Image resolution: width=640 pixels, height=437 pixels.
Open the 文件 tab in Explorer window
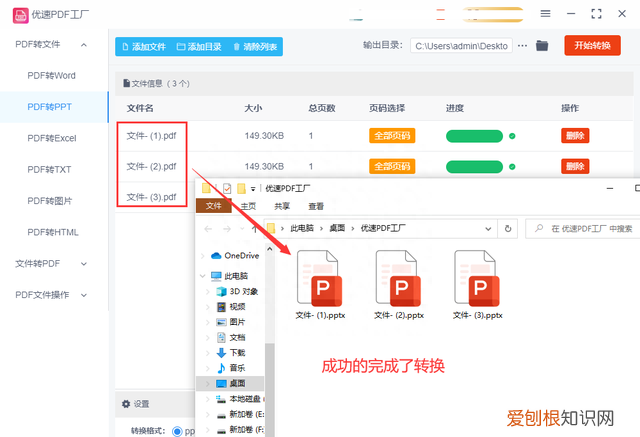pos(213,206)
